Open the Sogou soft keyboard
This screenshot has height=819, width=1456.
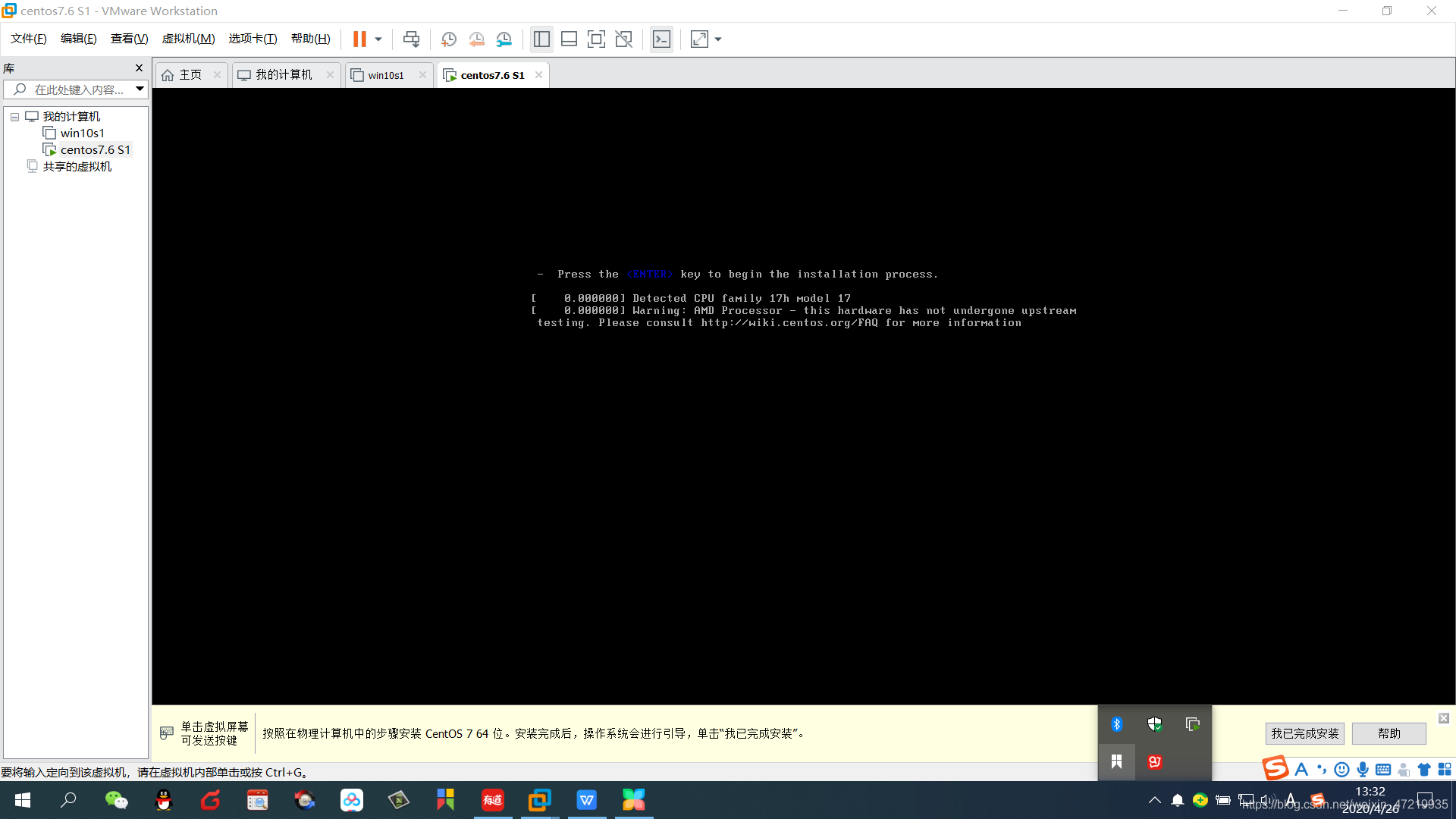pyautogui.click(x=1383, y=770)
